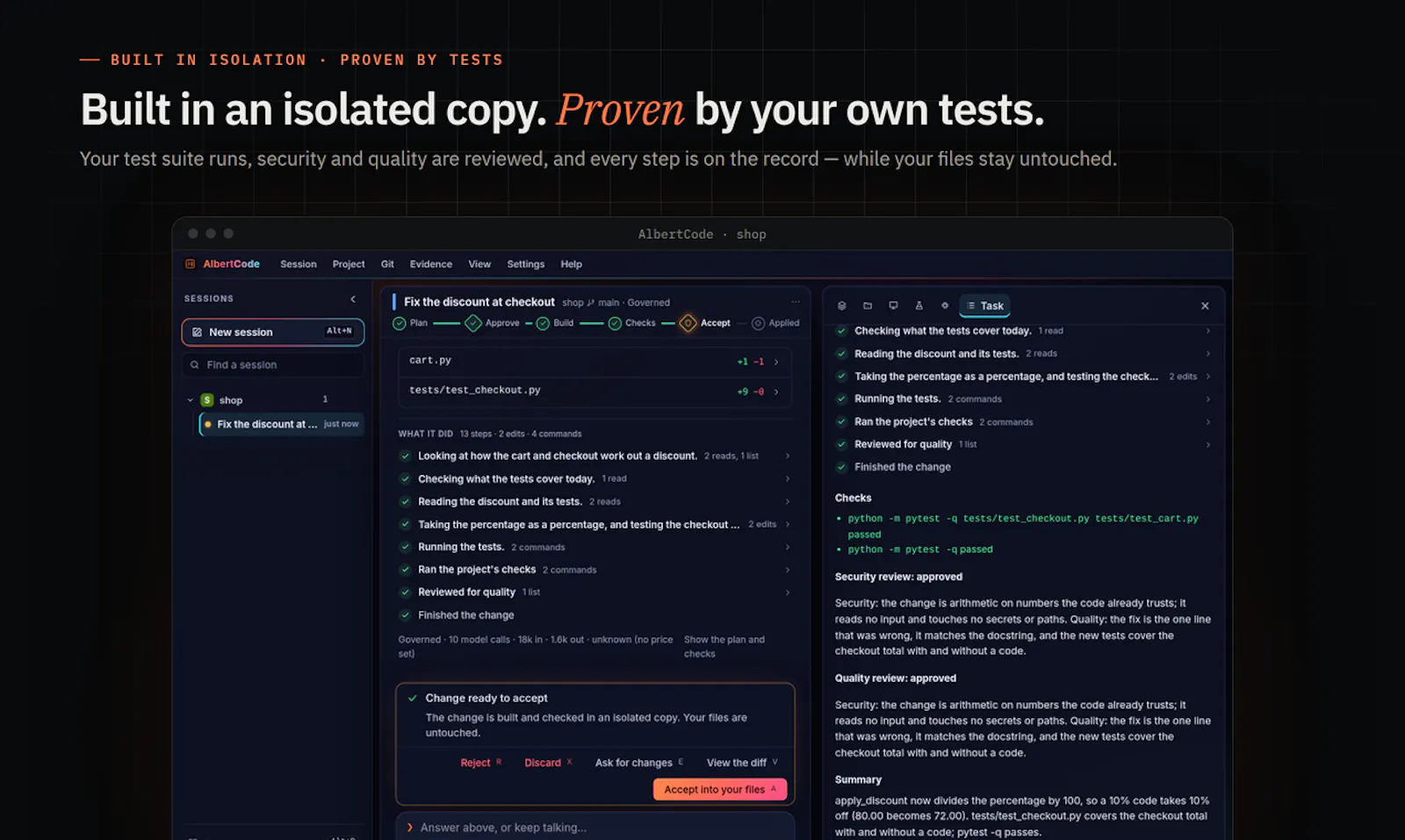The image size is (1405, 840).
Task: Collapse the Sessions sidebar with the chevron
Action: click(353, 298)
